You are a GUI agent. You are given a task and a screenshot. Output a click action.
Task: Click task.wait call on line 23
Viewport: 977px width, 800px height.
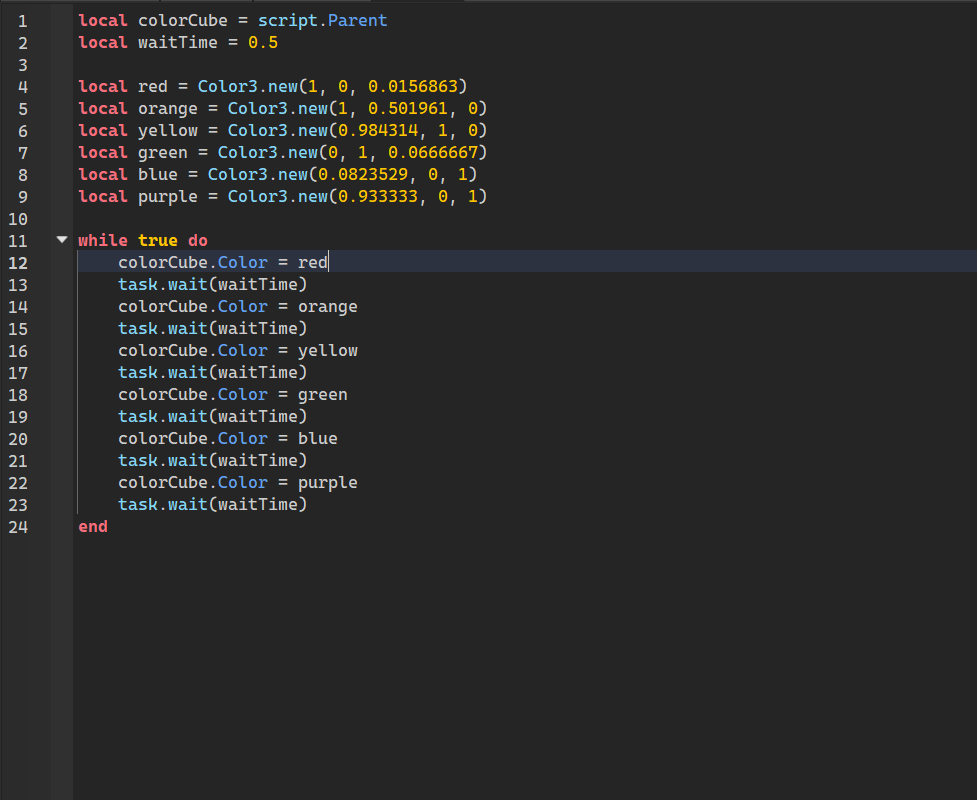point(212,505)
